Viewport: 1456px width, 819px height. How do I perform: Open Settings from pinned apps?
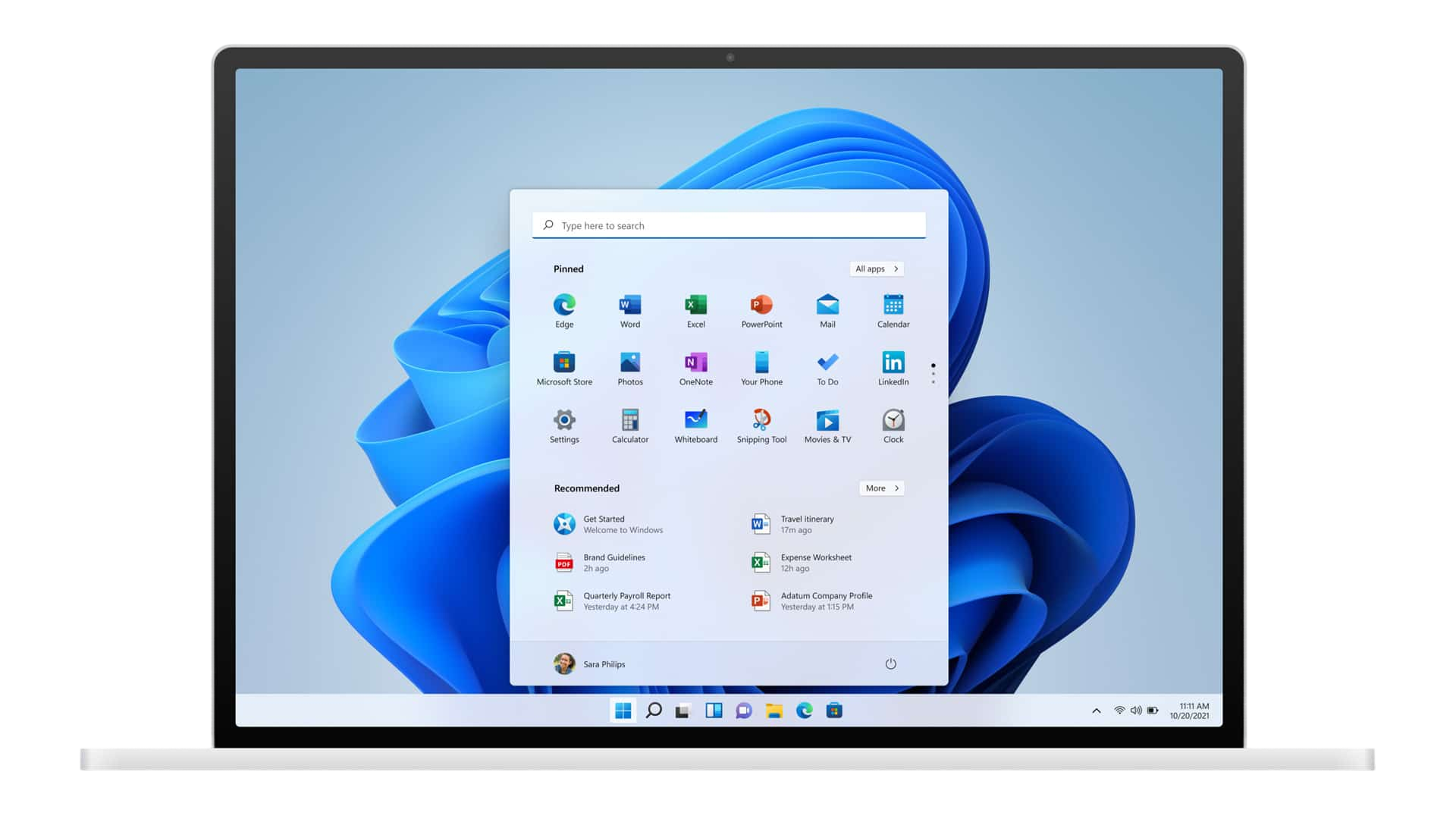pos(564,425)
